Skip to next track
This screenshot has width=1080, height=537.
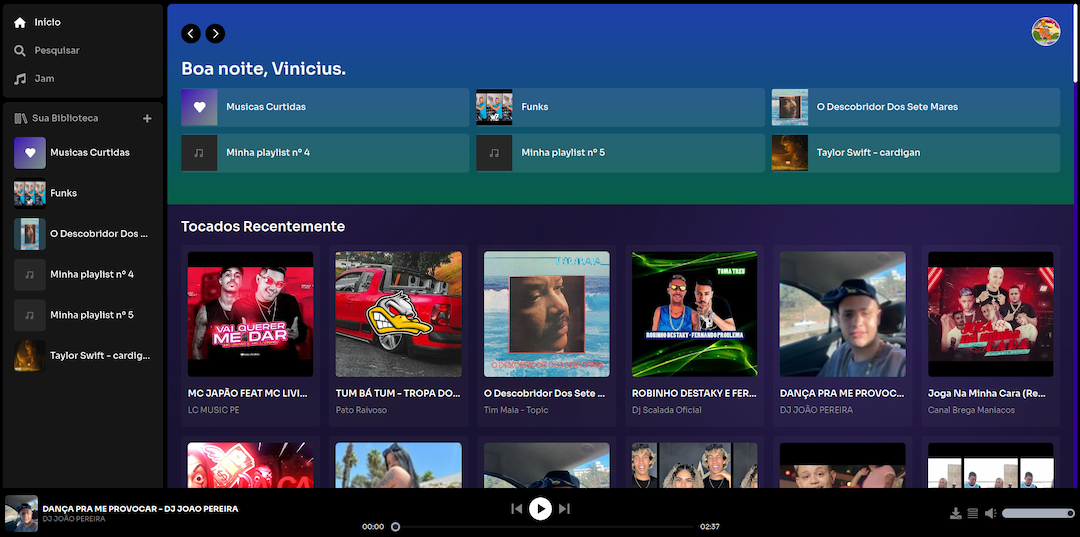564,509
